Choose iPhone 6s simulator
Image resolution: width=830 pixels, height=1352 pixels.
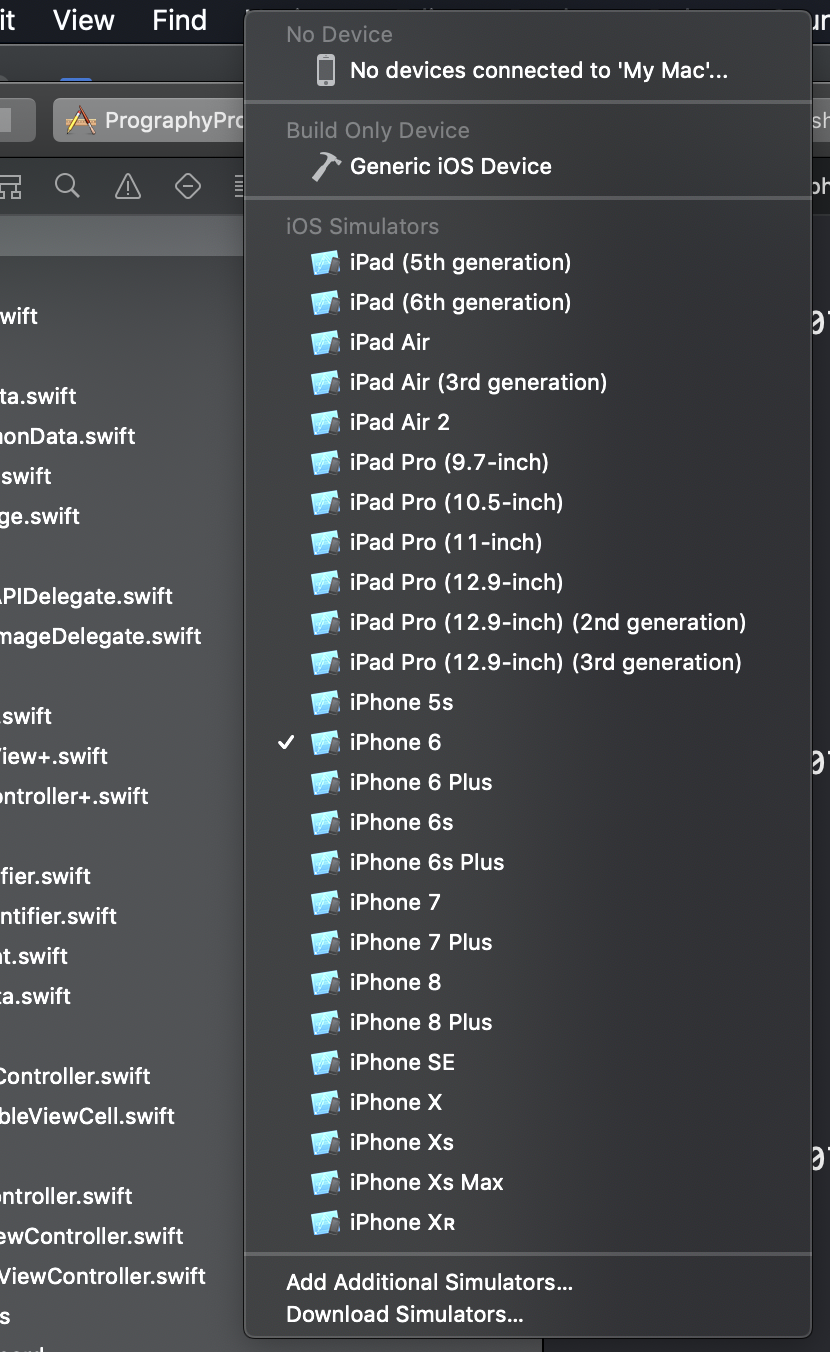point(527,822)
